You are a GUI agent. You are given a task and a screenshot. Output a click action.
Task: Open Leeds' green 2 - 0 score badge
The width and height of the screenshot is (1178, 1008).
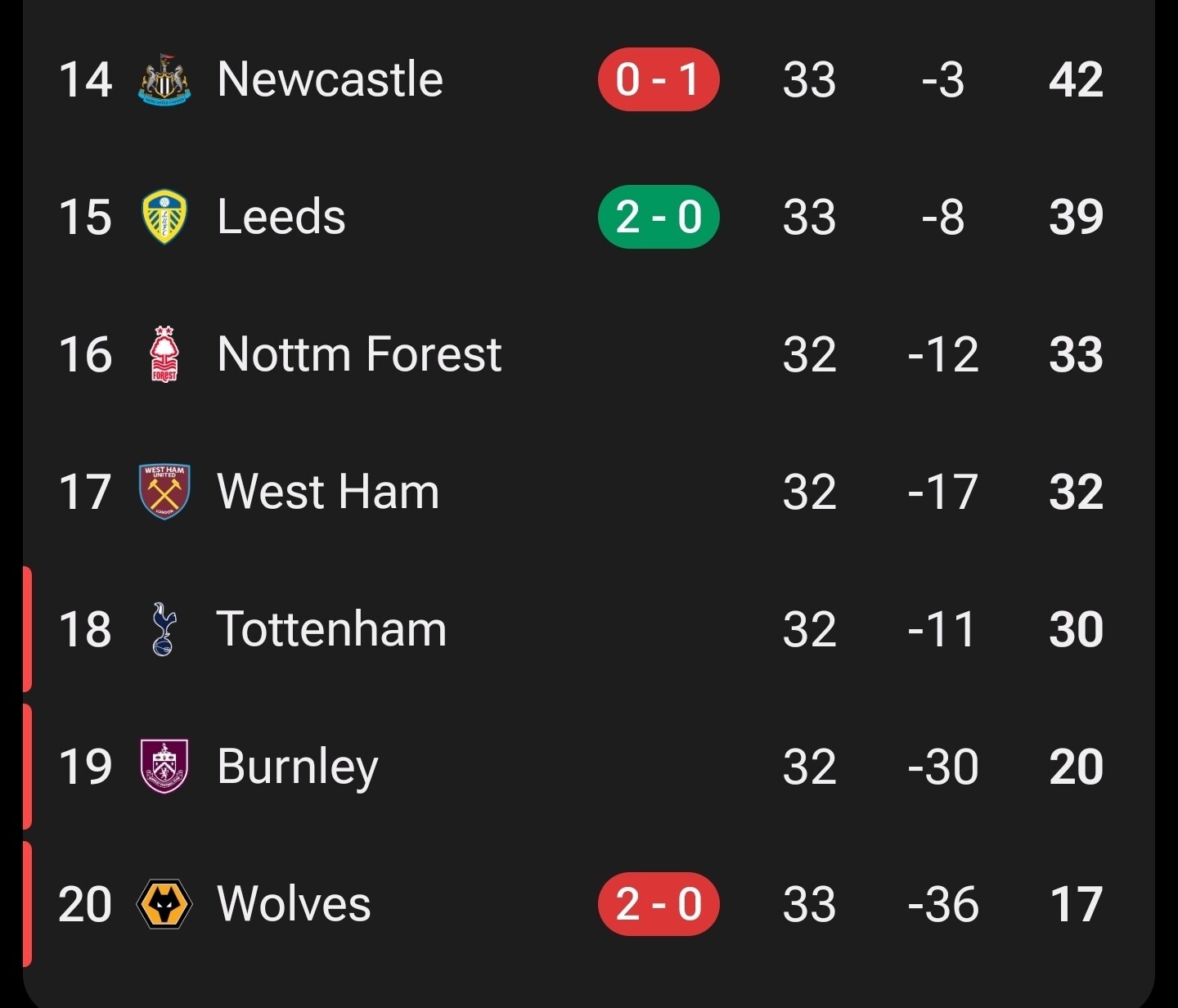point(659,218)
